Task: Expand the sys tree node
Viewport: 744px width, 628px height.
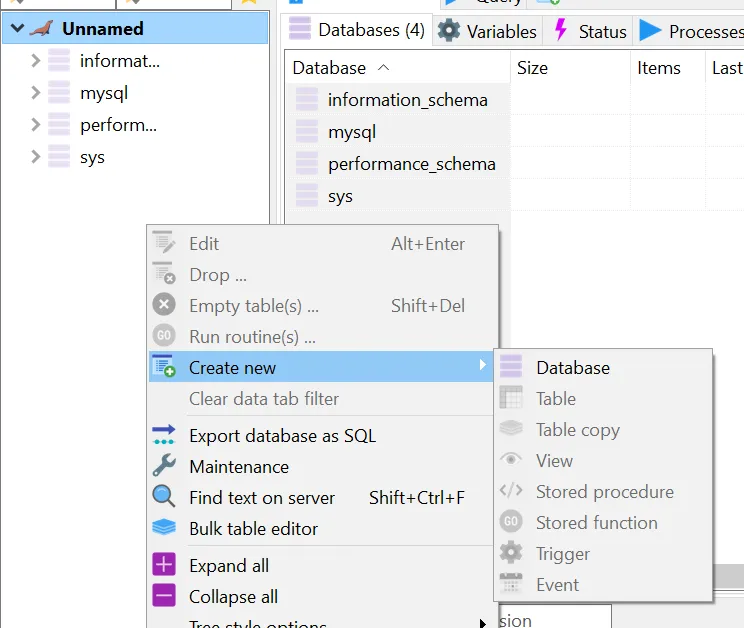Action: (x=36, y=157)
